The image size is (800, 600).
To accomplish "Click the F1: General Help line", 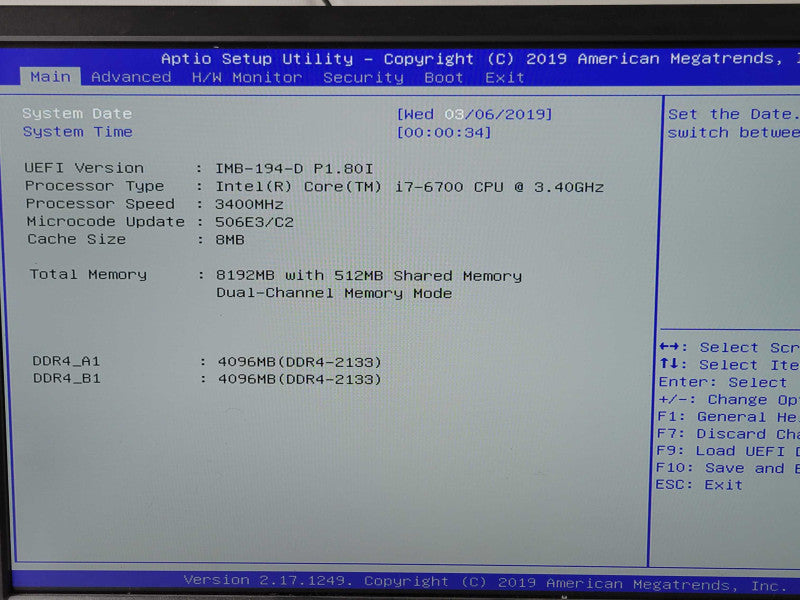I will [728, 417].
